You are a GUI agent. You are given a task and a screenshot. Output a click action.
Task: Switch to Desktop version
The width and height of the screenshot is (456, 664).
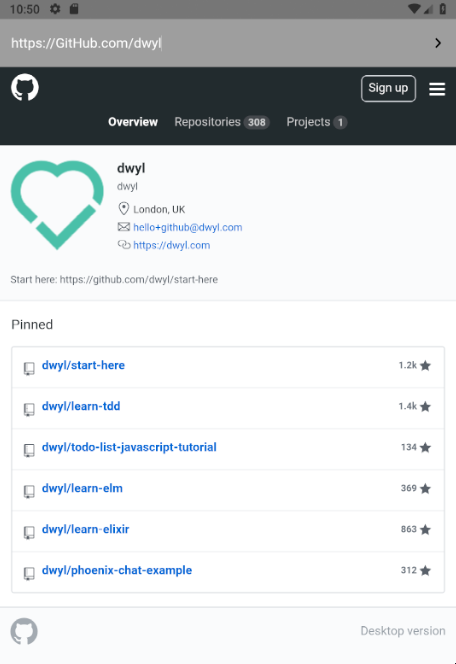(x=403, y=631)
